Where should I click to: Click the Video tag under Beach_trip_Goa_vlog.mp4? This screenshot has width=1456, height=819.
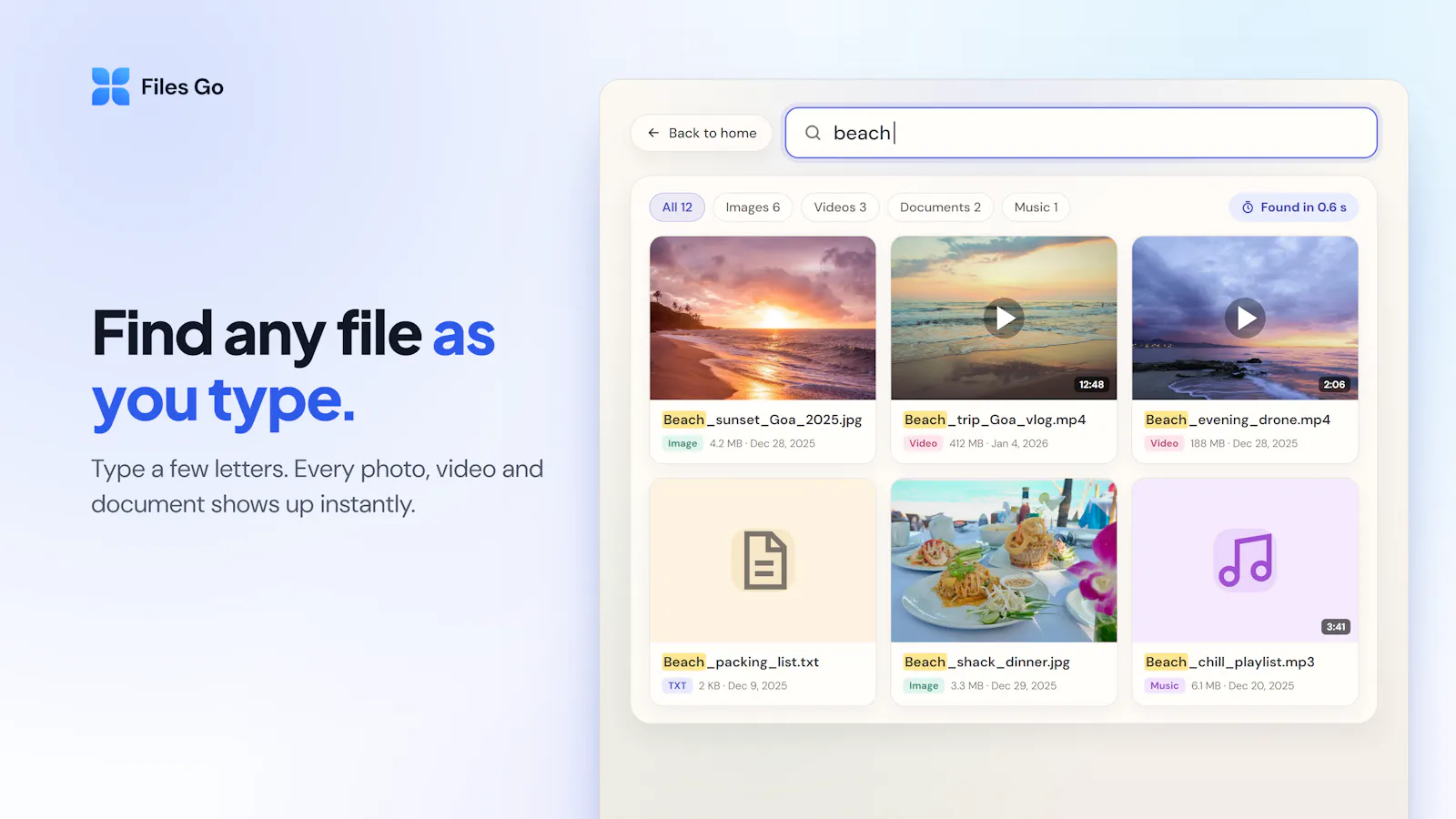point(923,444)
